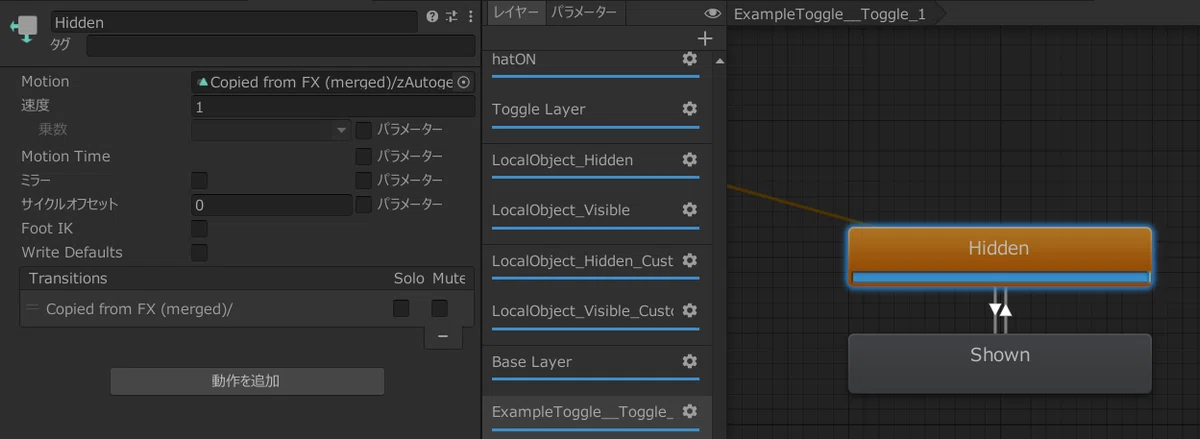The height and width of the screenshot is (439, 1200).
Task: Click the animator state icon beside Hidden name
Action: tap(23, 29)
